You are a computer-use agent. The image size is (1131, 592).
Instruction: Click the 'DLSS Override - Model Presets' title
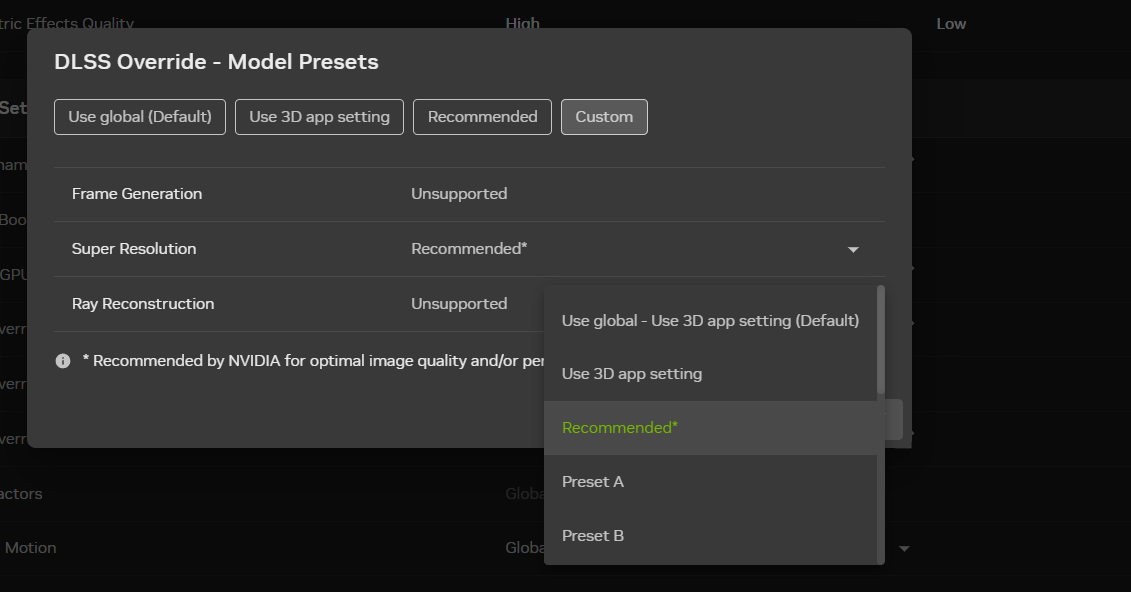pyautogui.click(x=216, y=62)
